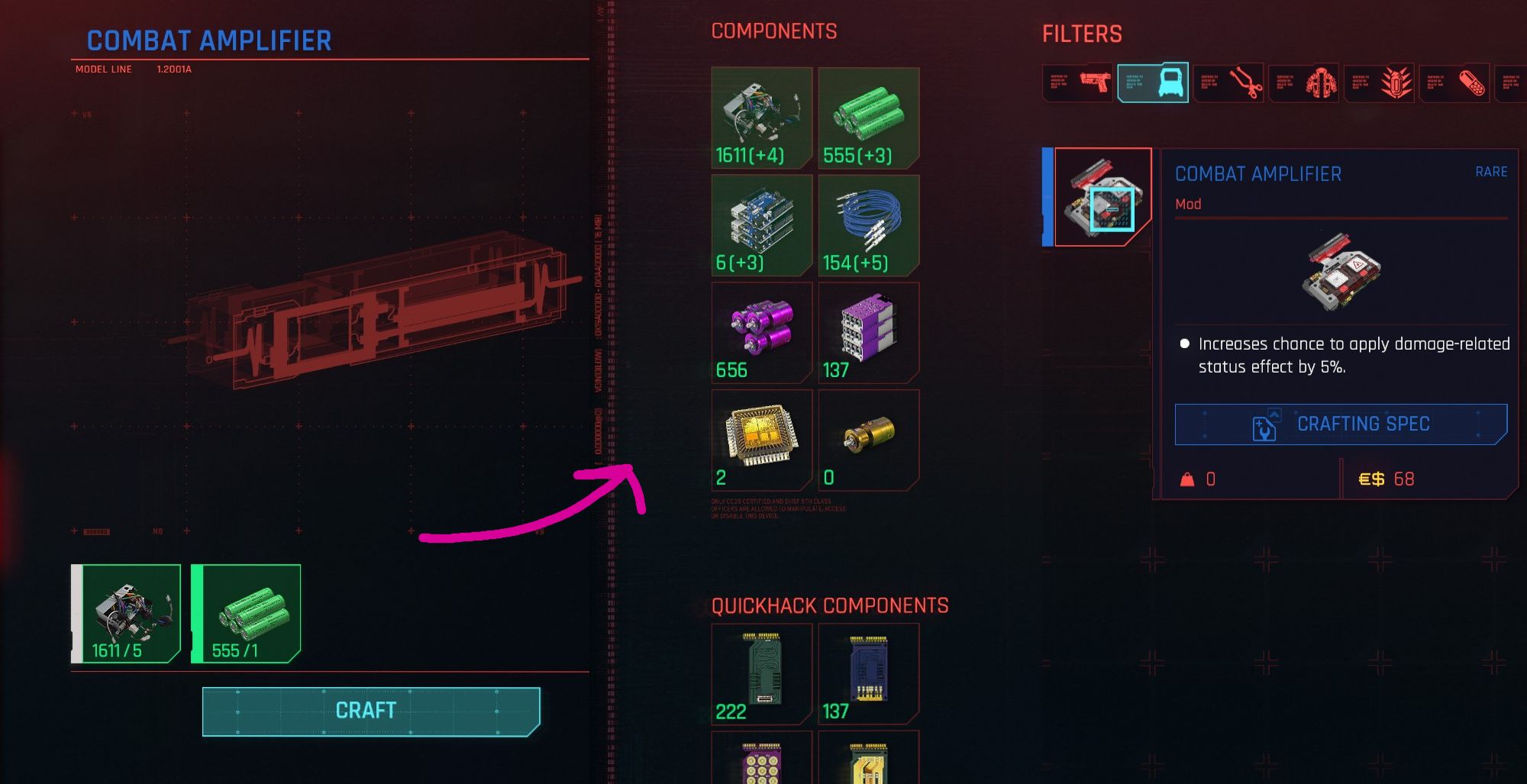Click brass cylinder component with 0
Viewport: 1527px width, 784px height.
[x=869, y=440]
